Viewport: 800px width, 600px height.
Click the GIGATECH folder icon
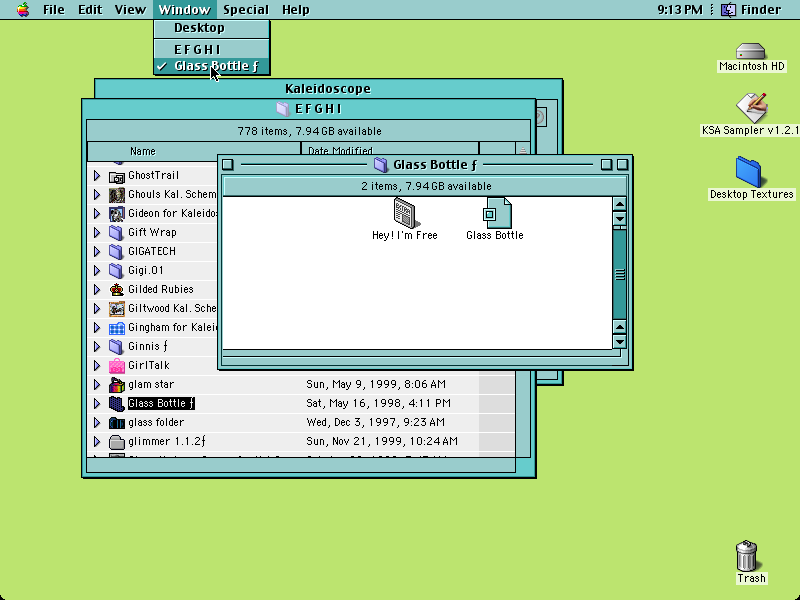[117, 252]
